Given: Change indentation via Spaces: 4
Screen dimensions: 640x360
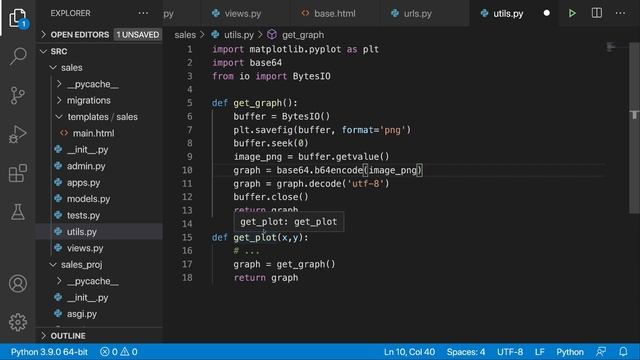Looking at the screenshot, I should point(466,352).
